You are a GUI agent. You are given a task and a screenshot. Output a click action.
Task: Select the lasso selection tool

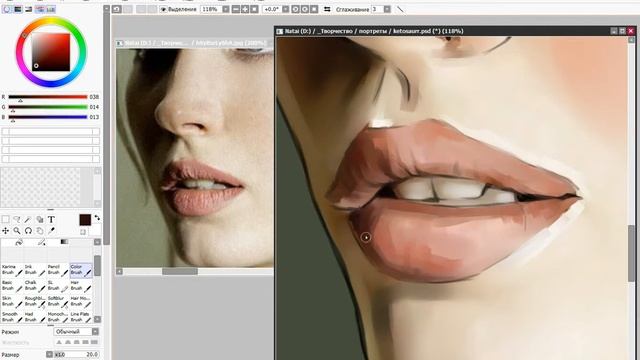pyautogui.click(x=17, y=220)
